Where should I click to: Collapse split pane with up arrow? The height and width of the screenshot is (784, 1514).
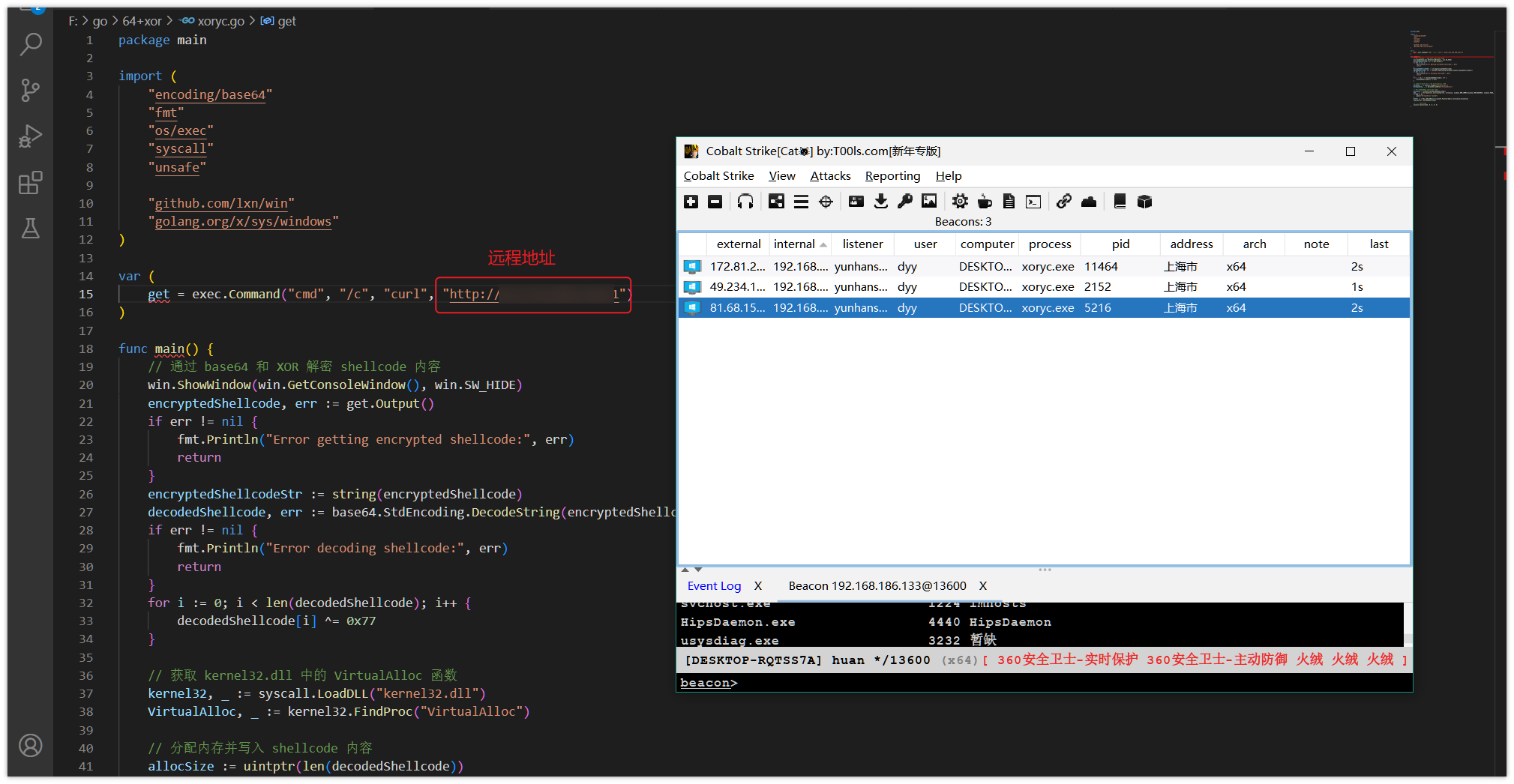click(x=685, y=570)
